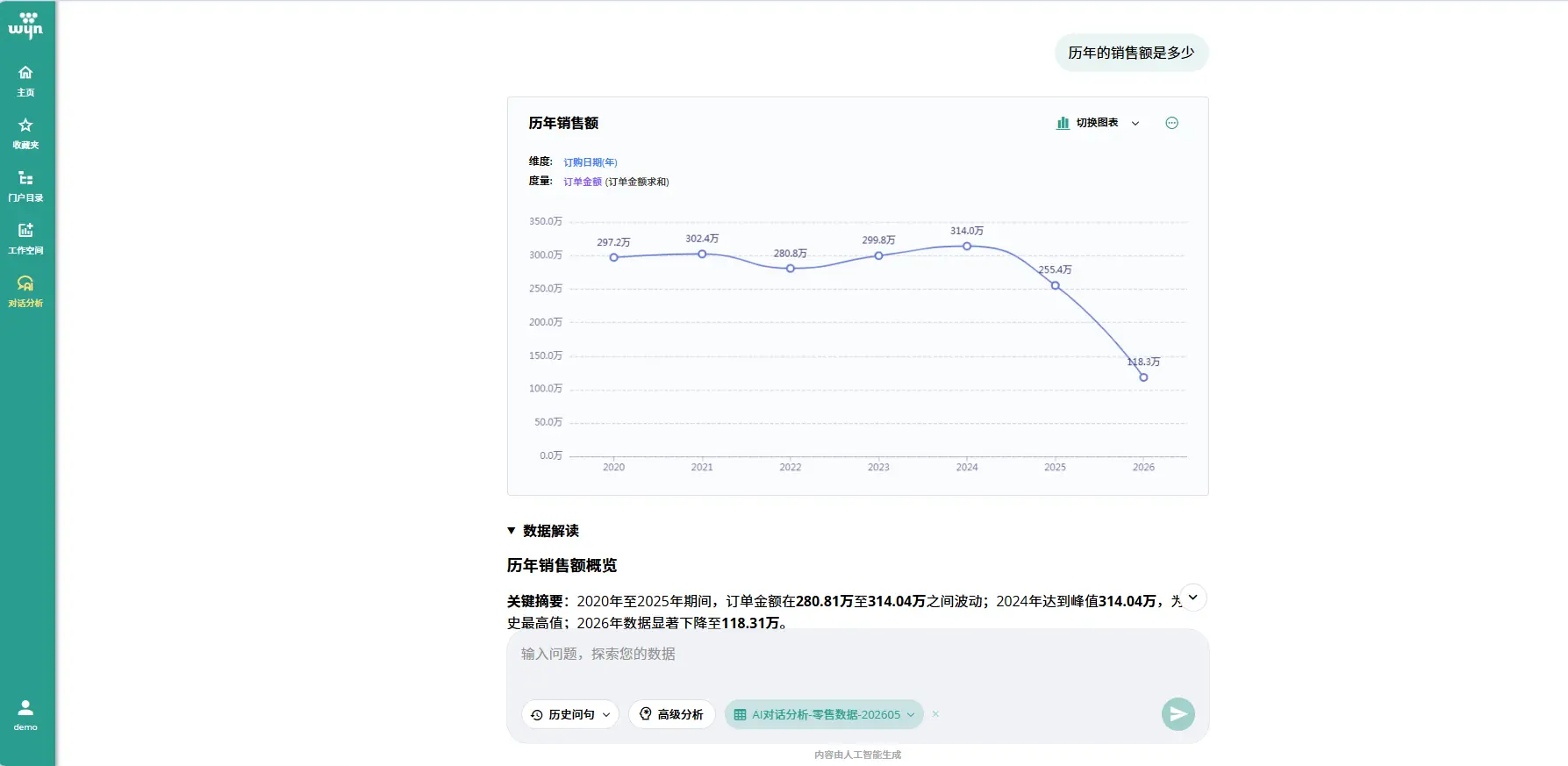Remove the selected dataset with the x icon
Image resolution: width=1568 pixels, height=766 pixels.
(935, 714)
